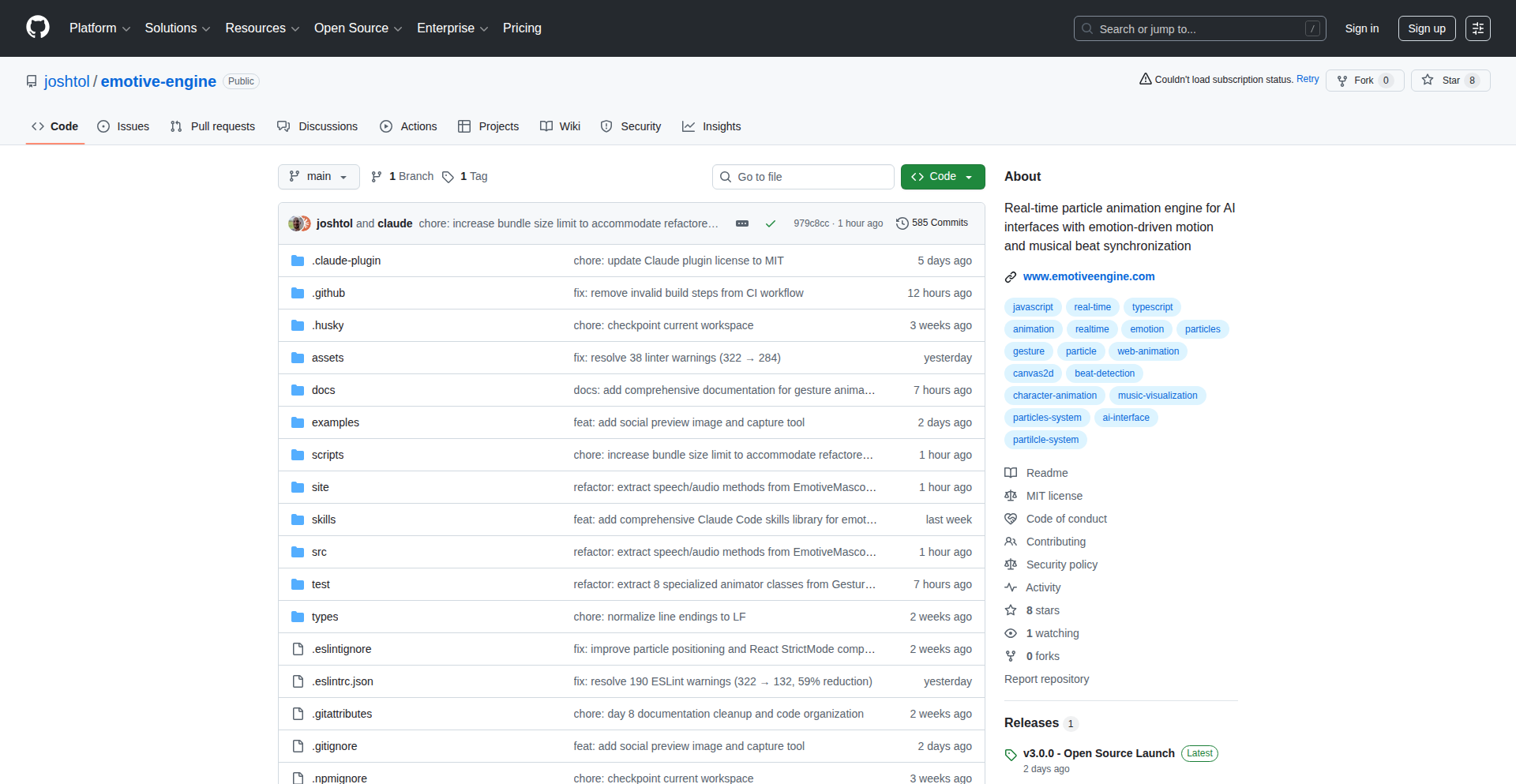Open the examples folder
The width and height of the screenshot is (1516, 784).
336,422
